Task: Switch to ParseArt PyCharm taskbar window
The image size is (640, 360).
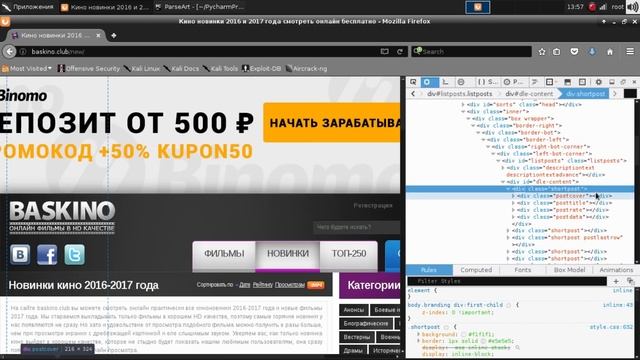Action: pyautogui.click(x=200, y=7)
